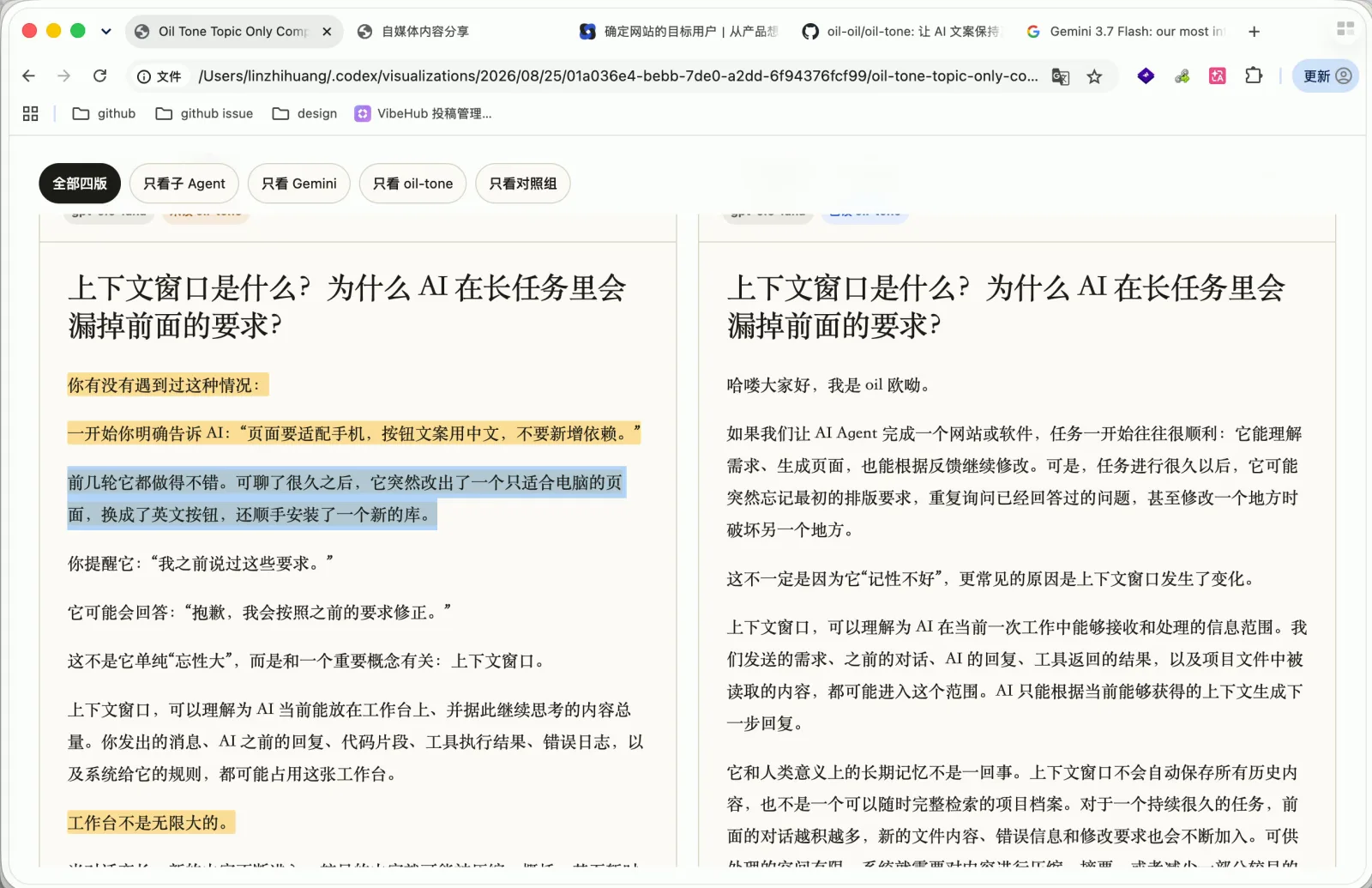Filter to 只看子 Agent version

click(x=184, y=184)
